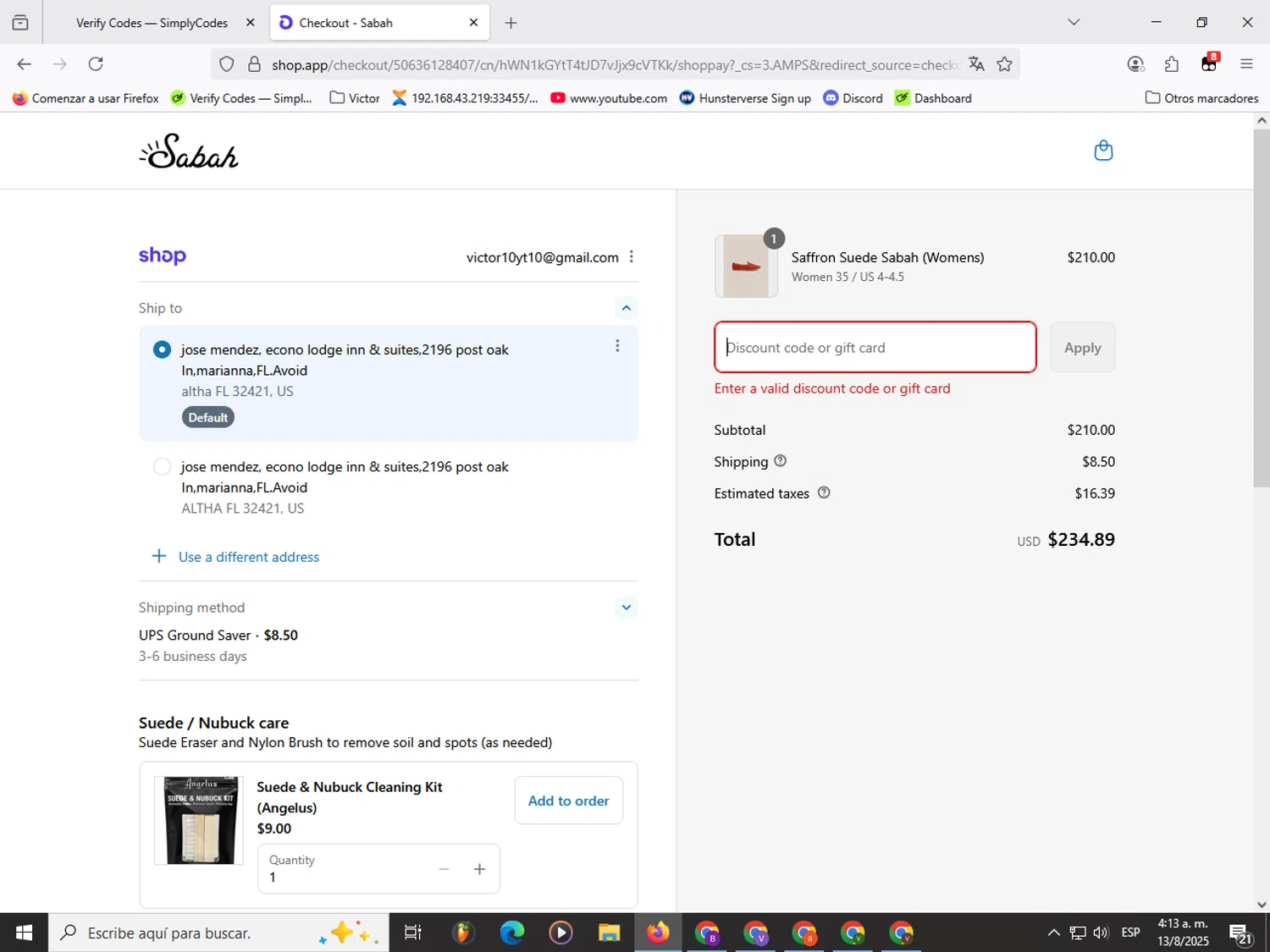Click the tracking protection shield icon
This screenshot has width=1270, height=952.
click(x=227, y=64)
